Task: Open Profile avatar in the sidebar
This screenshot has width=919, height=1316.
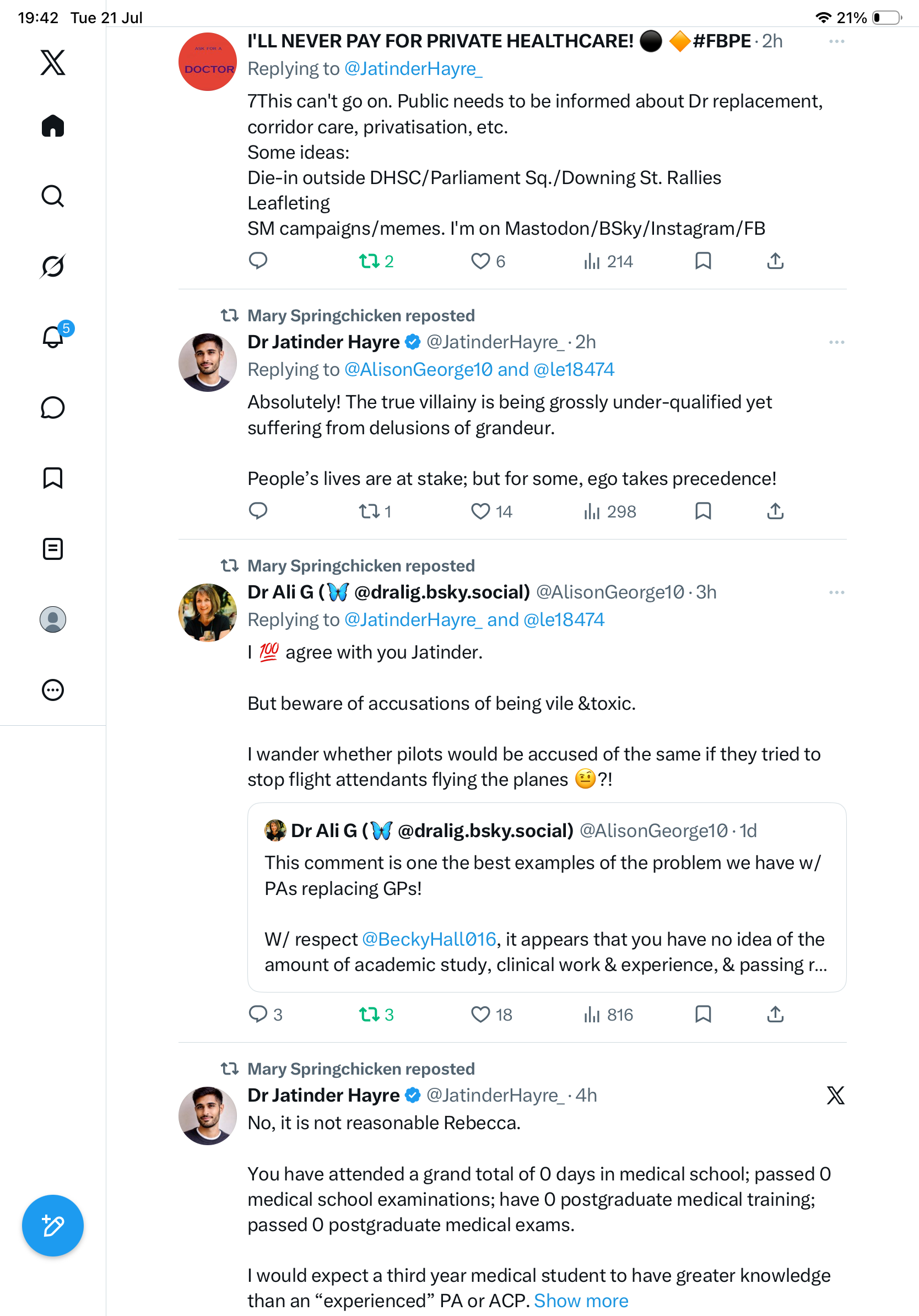Action: pyautogui.click(x=53, y=619)
